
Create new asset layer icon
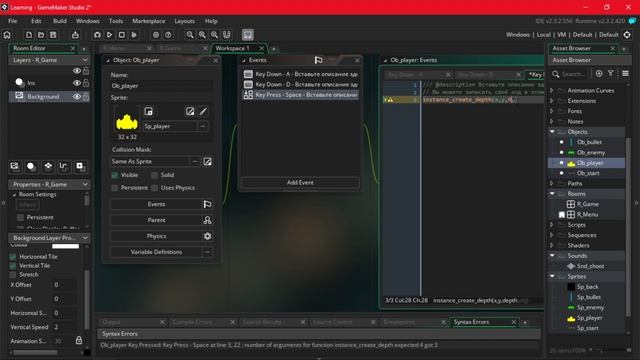[x=80, y=166]
